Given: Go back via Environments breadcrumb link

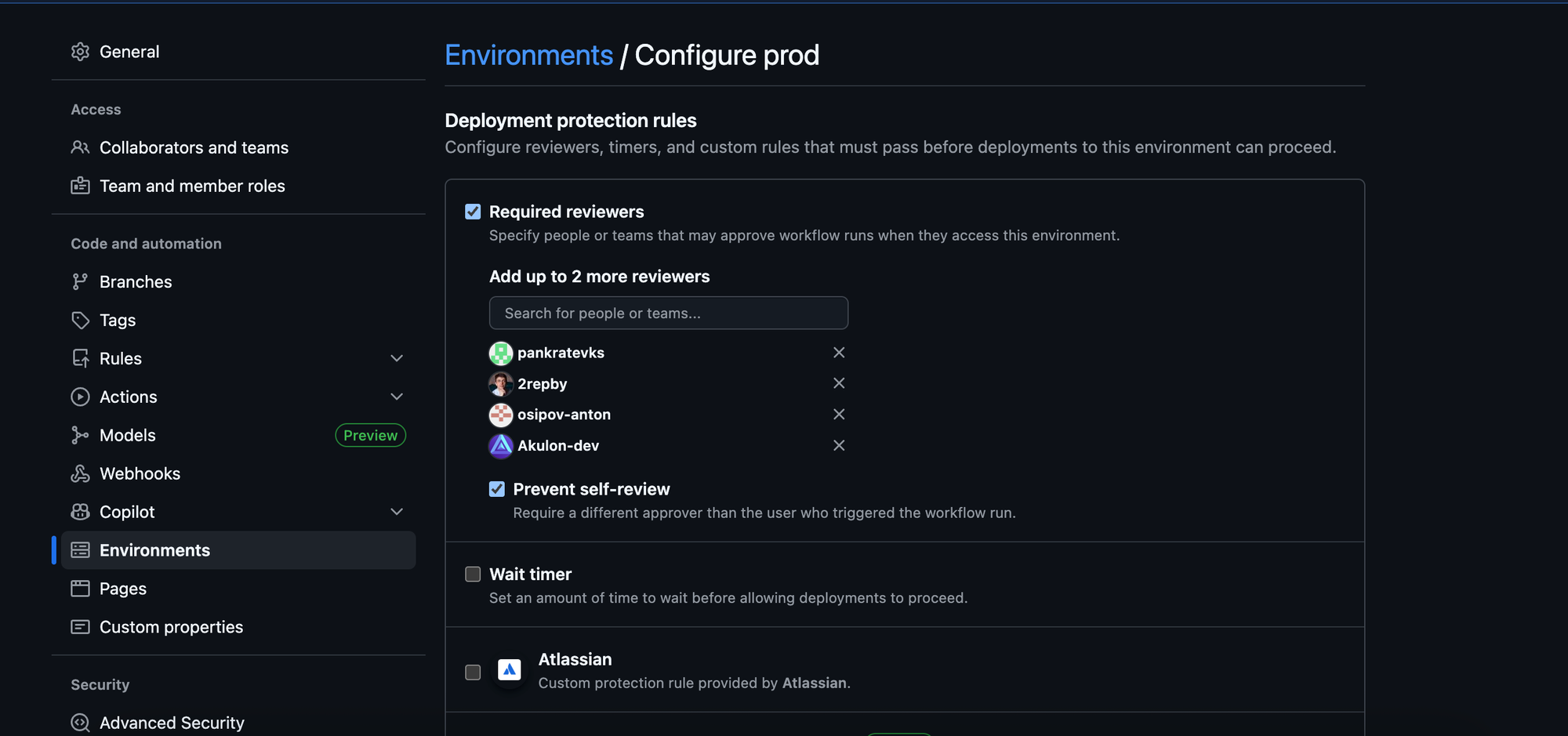Looking at the screenshot, I should tap(528, 55).
